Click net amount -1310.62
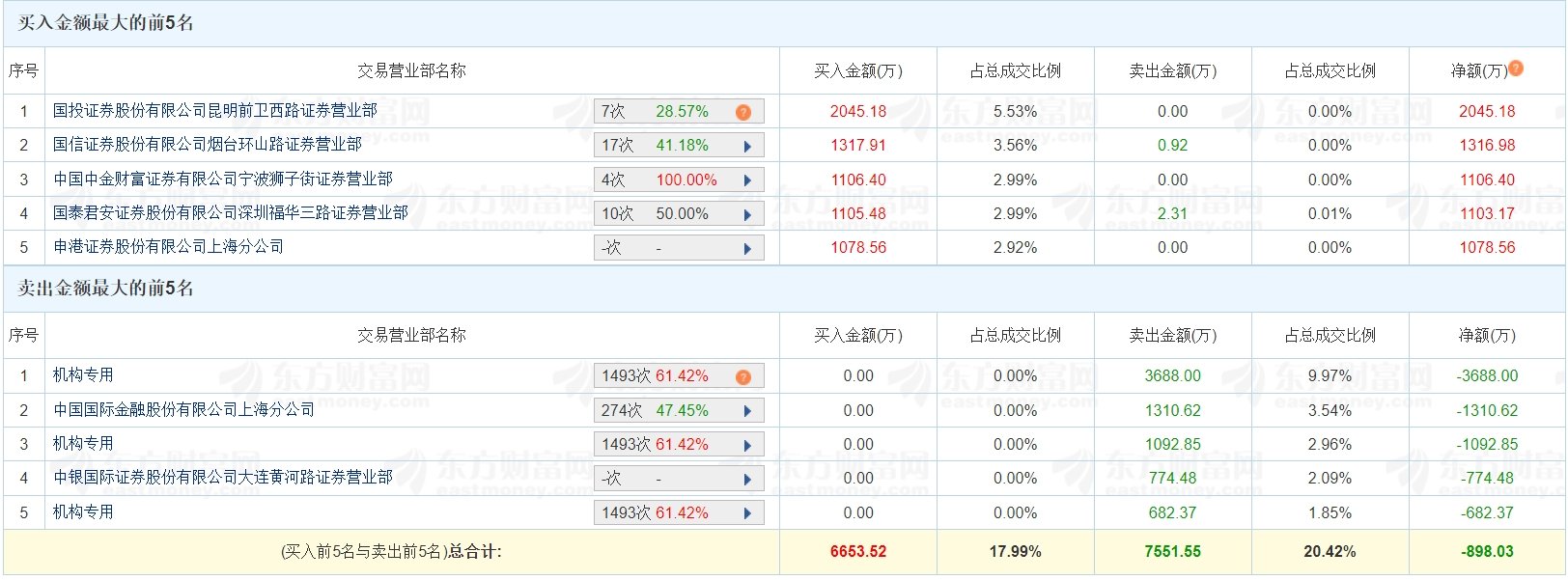 pyautogui.click(x=1487, y=411)
